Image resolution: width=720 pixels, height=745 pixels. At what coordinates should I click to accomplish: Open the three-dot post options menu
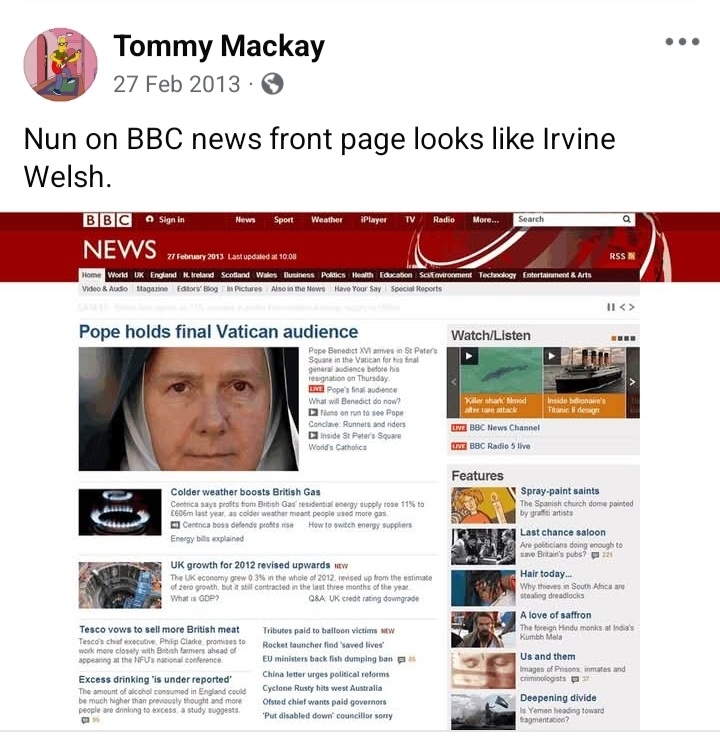pos(682,42)
